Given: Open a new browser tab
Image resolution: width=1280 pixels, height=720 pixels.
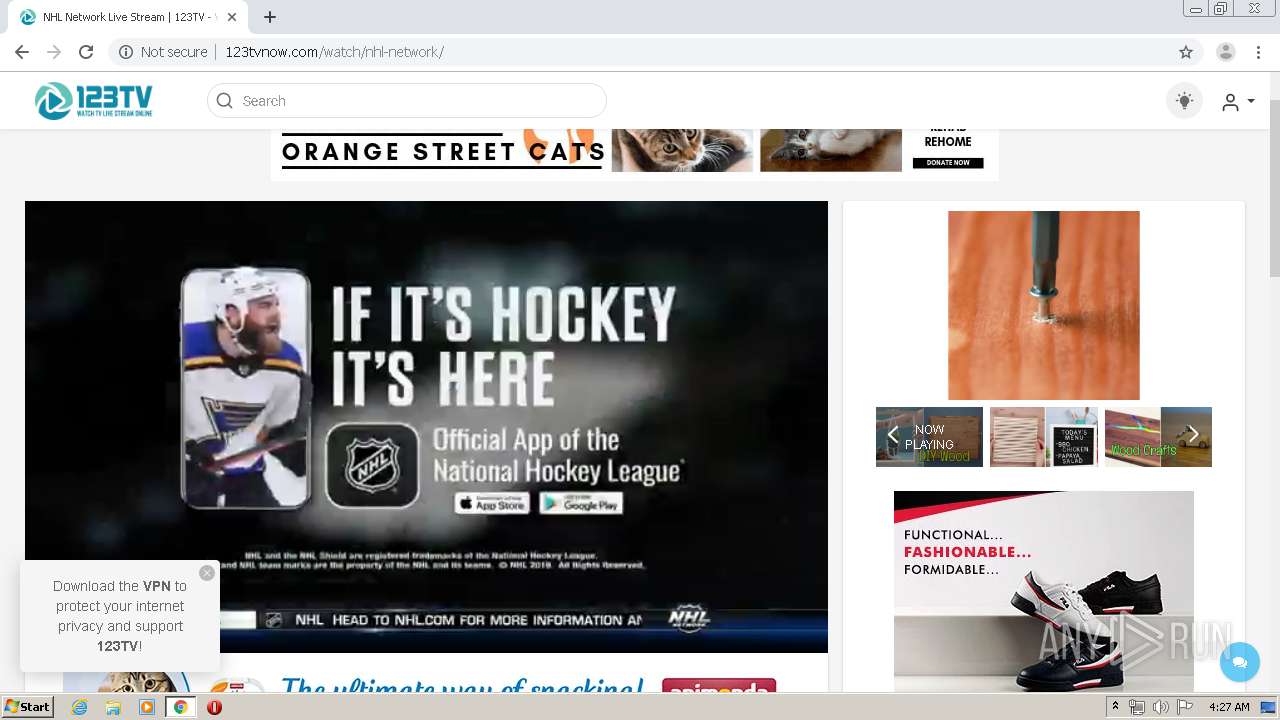Looking at the screenshot, I should (270, 17).
